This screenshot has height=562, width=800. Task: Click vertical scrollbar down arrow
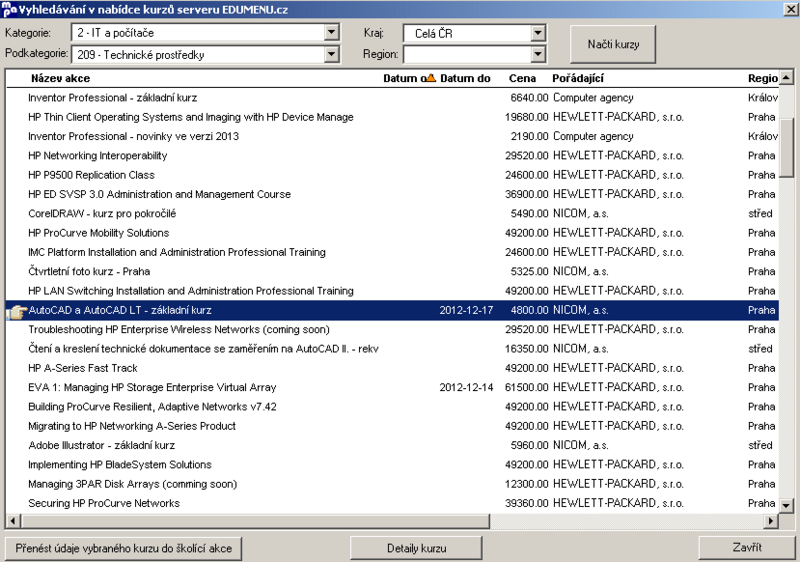click(x=786, y=505)
